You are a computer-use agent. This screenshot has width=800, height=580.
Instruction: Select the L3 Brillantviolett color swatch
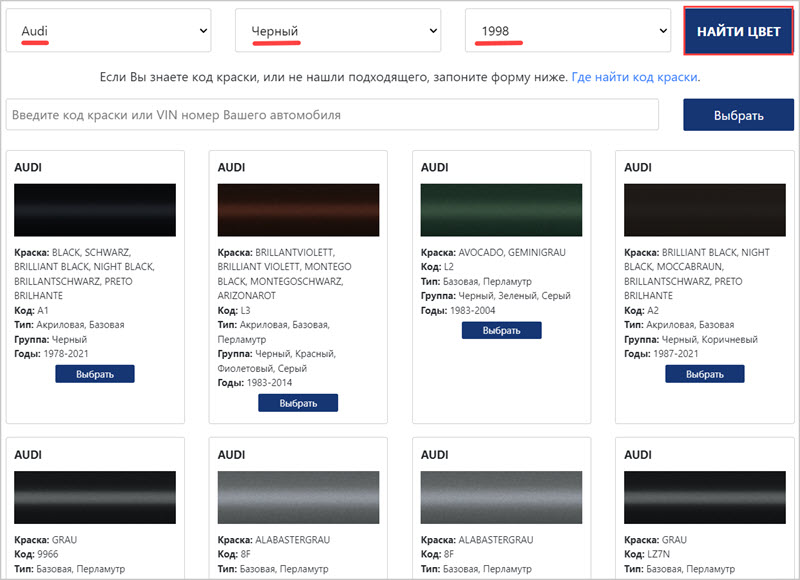(298, 210)
